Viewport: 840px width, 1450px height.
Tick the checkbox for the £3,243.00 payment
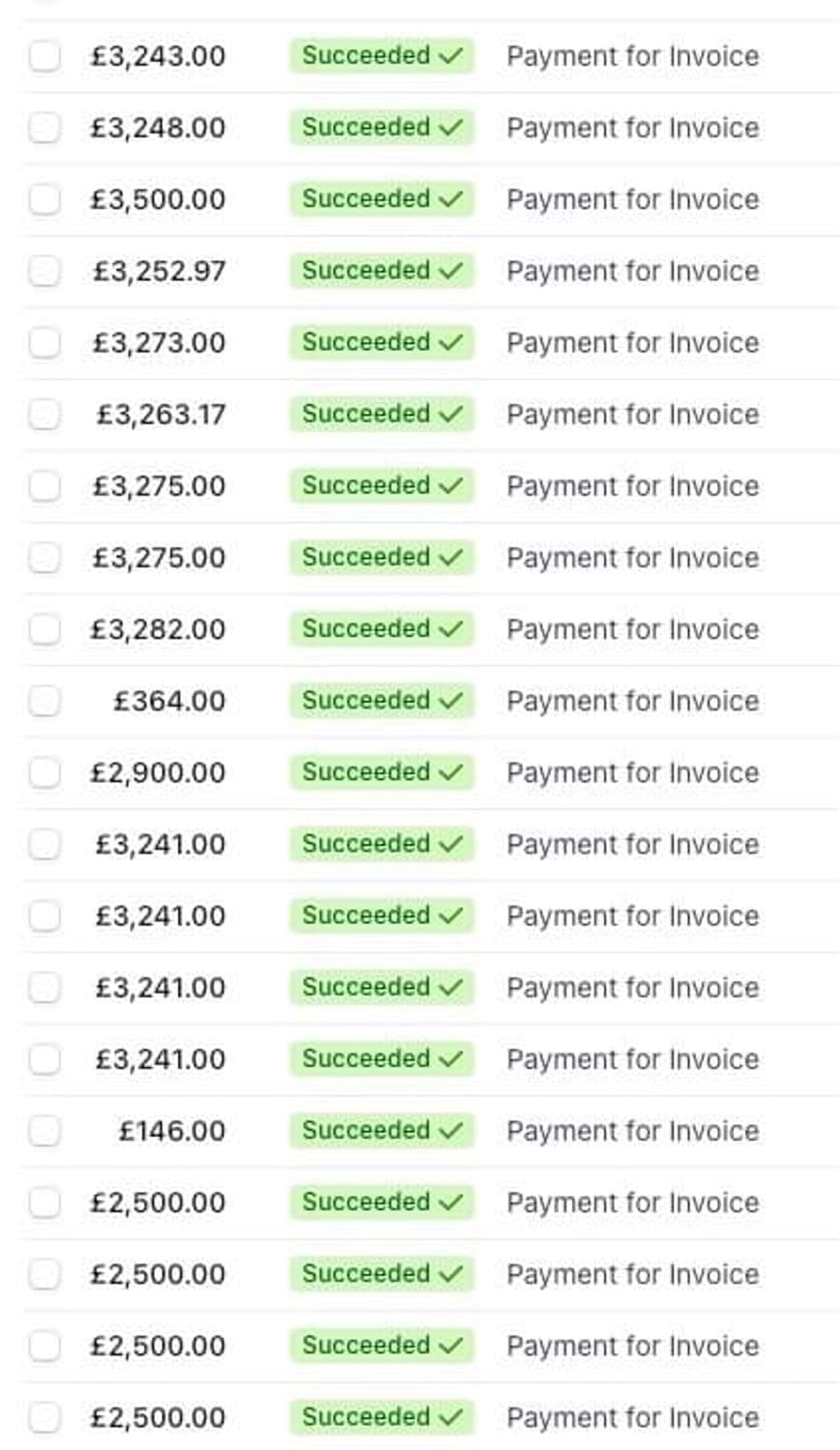point(44,56)
